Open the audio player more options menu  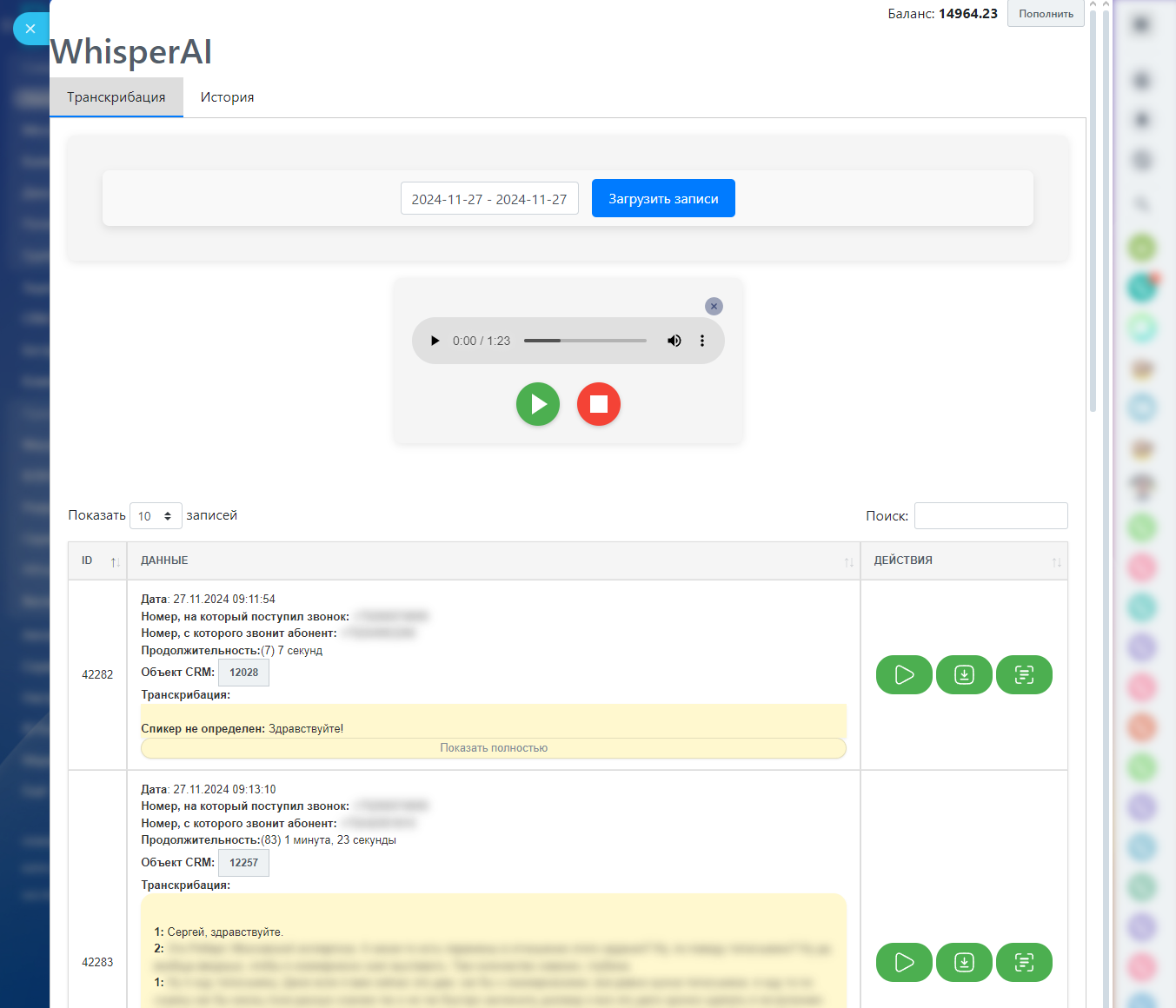coord(702,341)
